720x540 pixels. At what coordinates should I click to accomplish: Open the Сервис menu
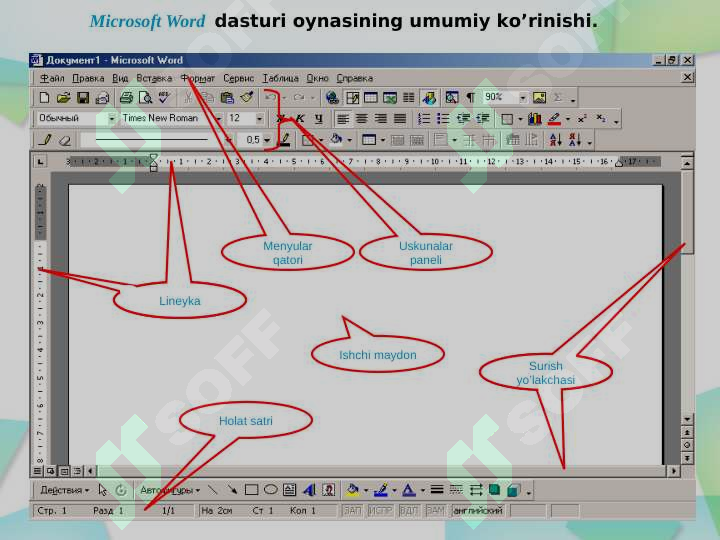tap(238, 78)
